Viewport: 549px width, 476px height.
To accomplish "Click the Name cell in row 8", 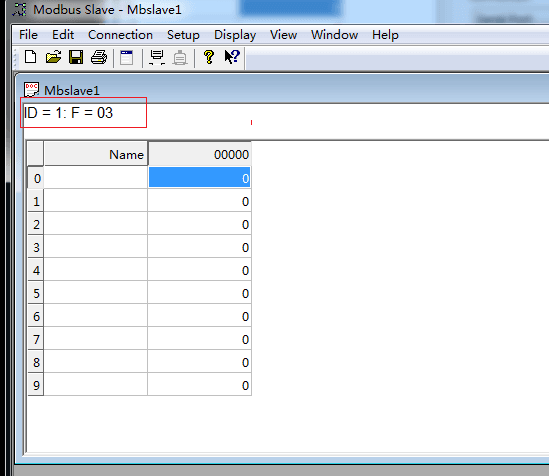I will click(96, 361).
